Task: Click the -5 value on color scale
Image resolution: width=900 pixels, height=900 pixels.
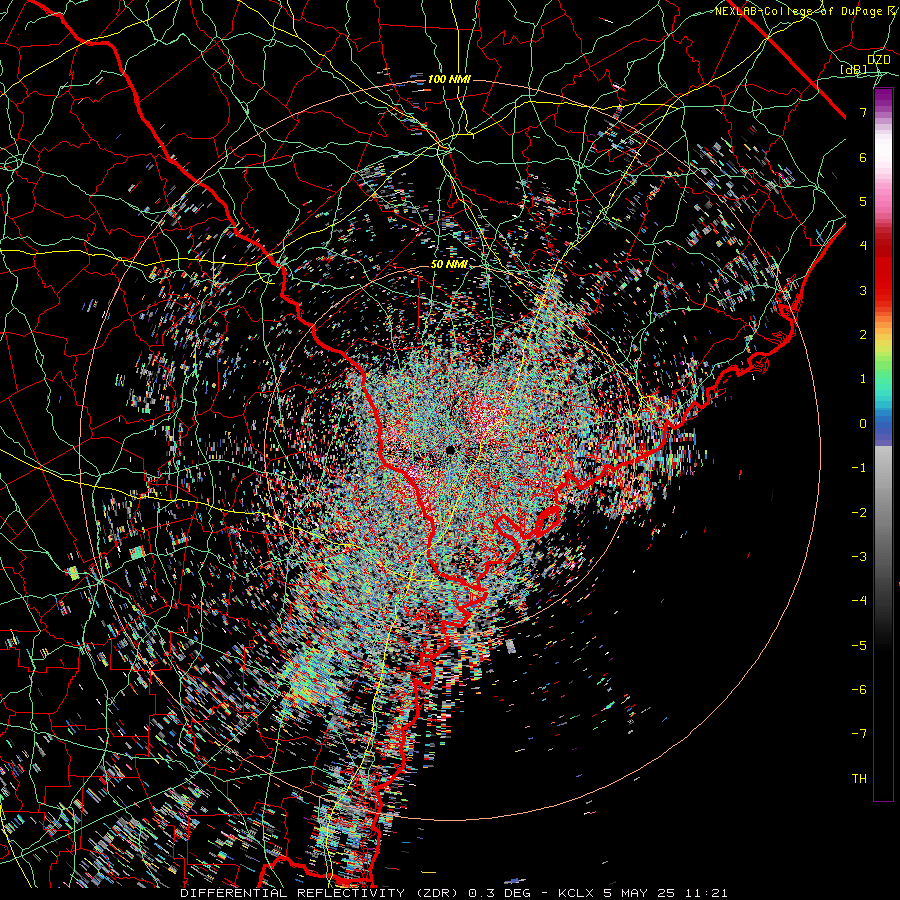Action: (859, 646)
